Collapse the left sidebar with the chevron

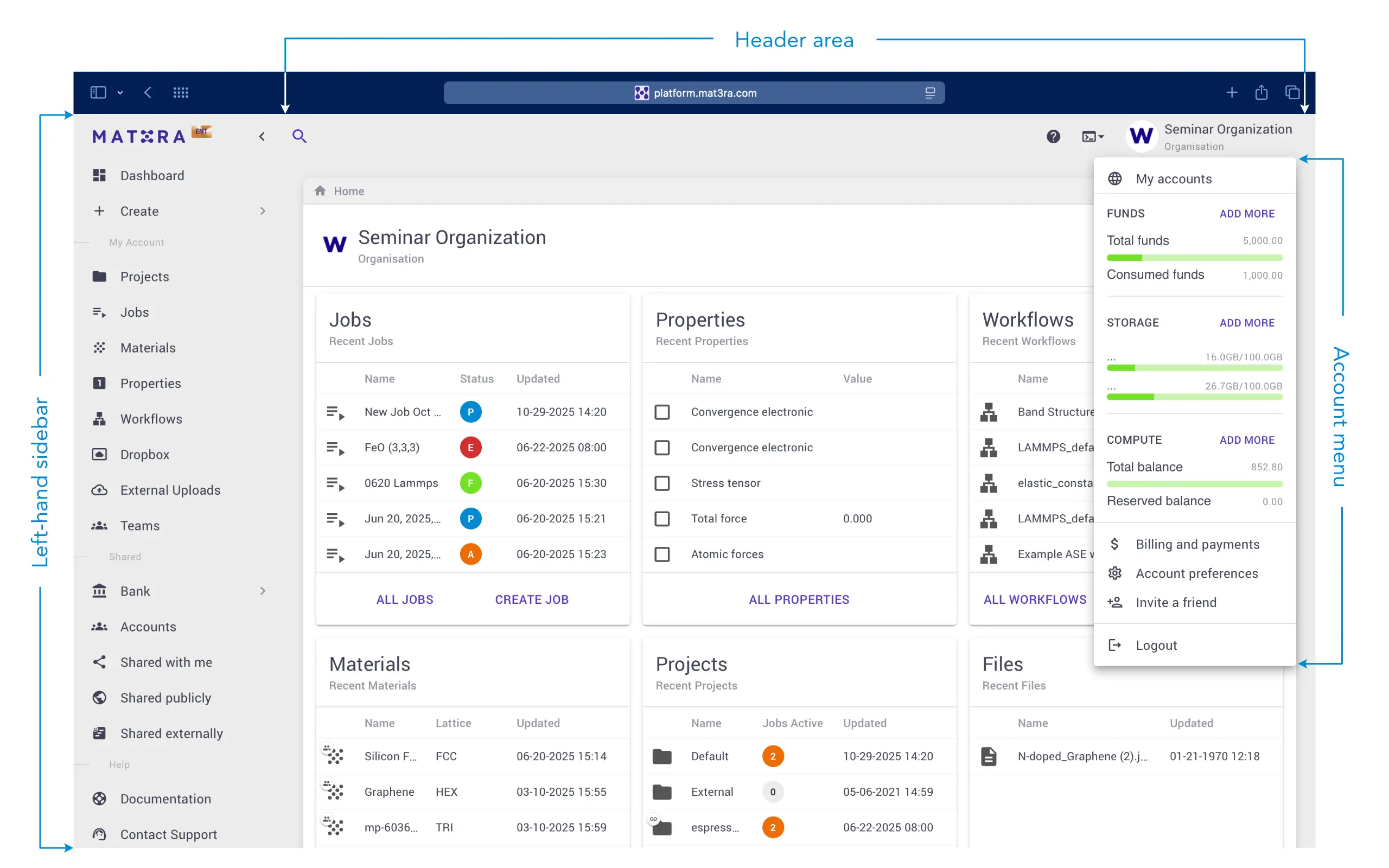pos(262,136)
